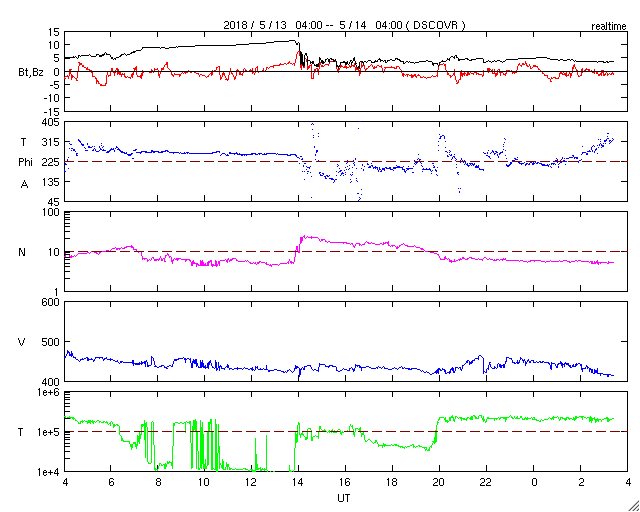Click the "135" tick on the Phi axis
The image size is (640, 512).
click(x=51, y=182)
